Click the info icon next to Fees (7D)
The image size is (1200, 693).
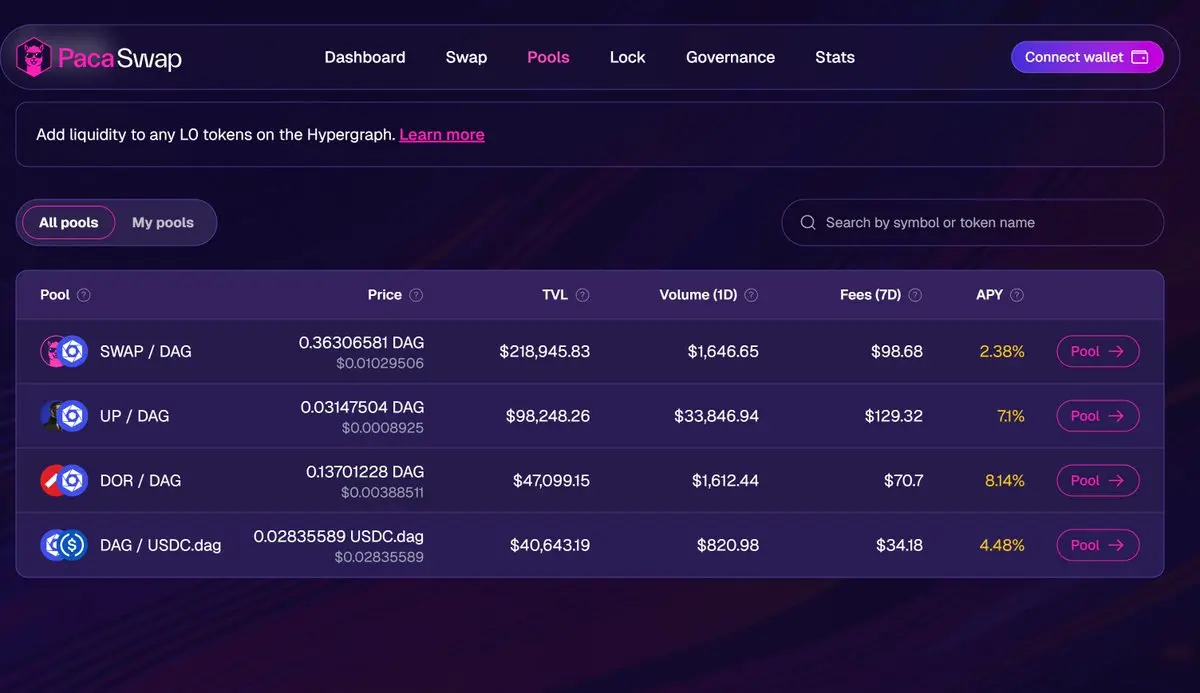915,295
